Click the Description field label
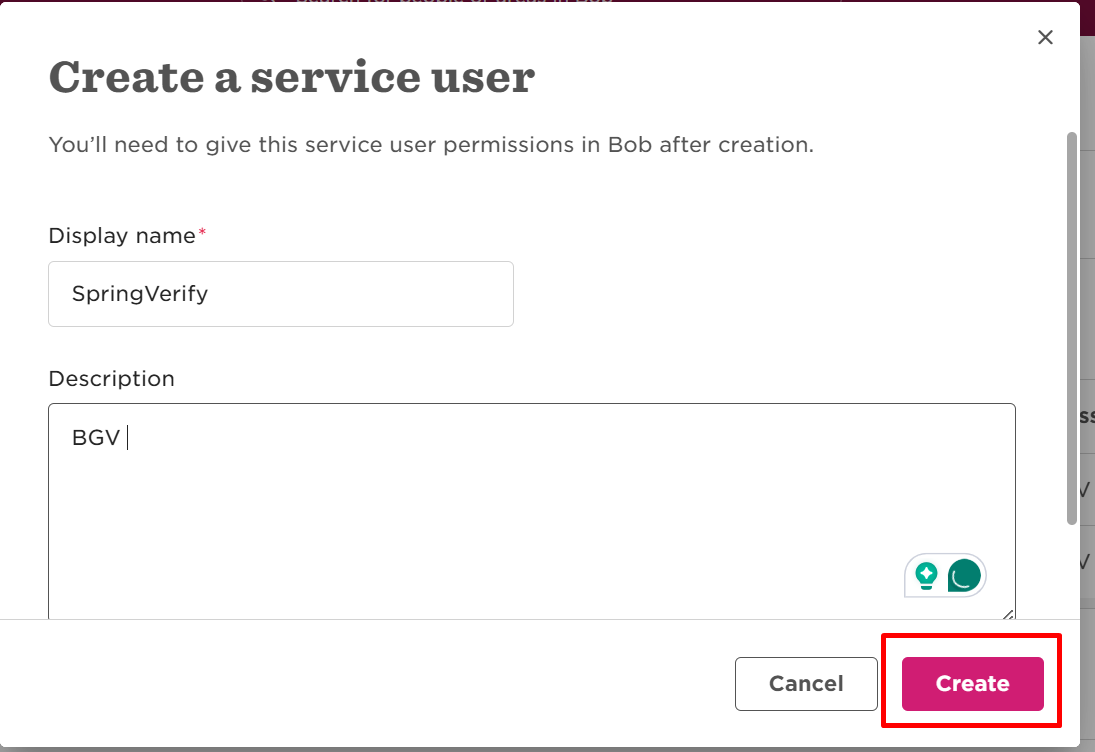Image resolution: width=1095 pixels, height=752 pixels. [111, 378]
